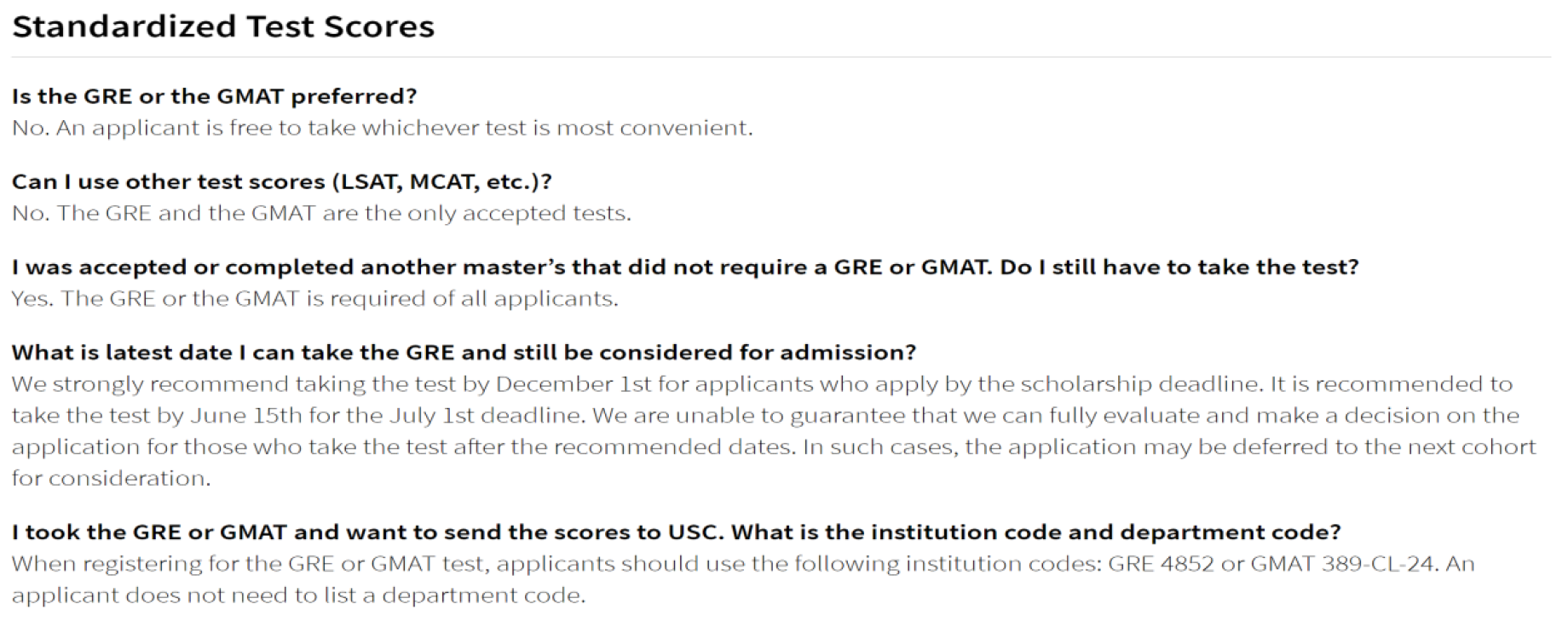Click the Standardized Test Scores heading
This screenshot has width=1568, height=627.
pos(223,26)
